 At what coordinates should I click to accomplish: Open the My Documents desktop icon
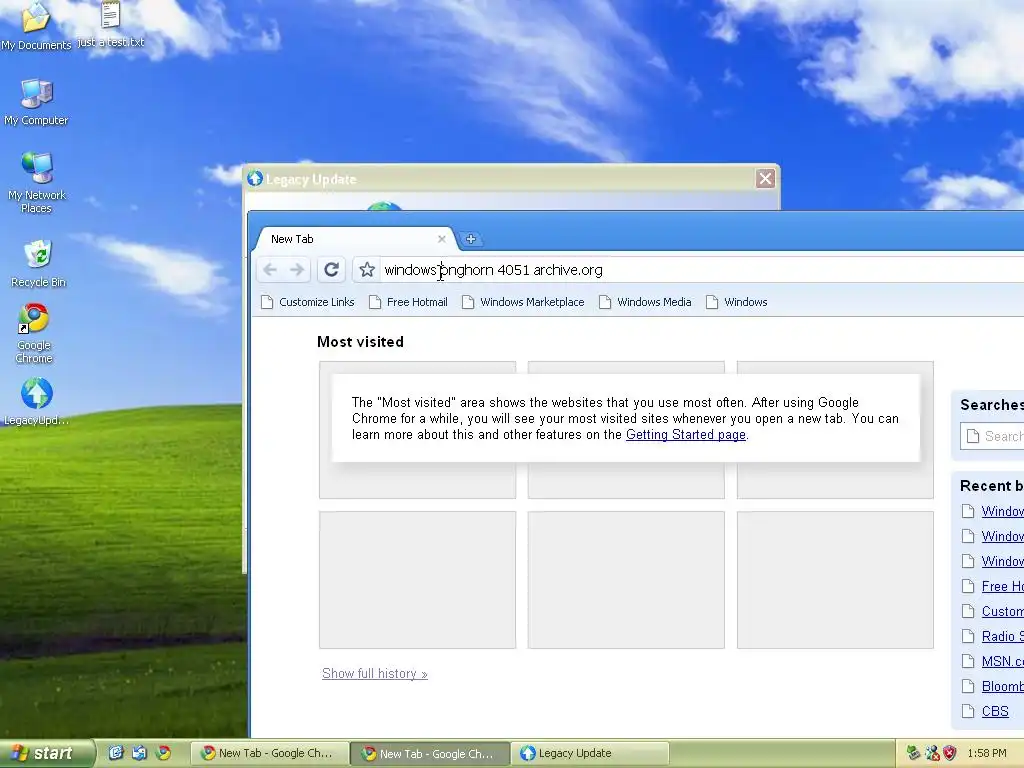[36, 26]
